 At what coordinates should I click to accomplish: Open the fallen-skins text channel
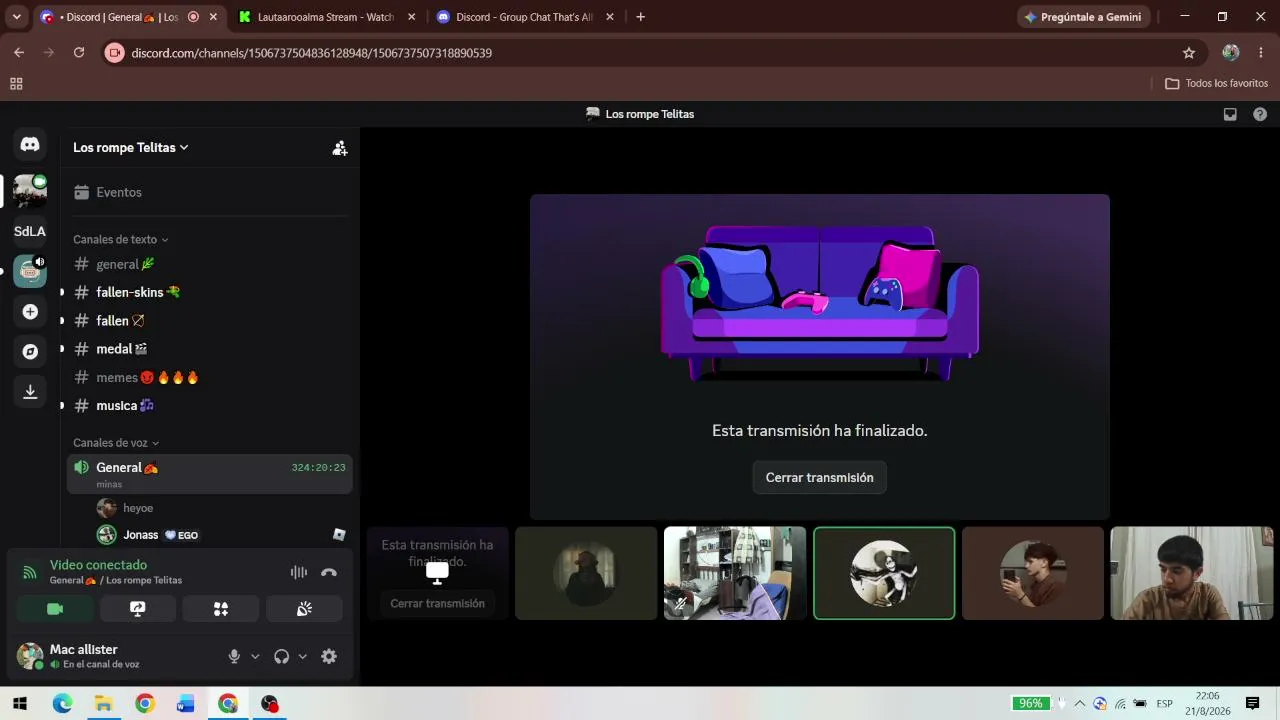(x=210, y=293)
